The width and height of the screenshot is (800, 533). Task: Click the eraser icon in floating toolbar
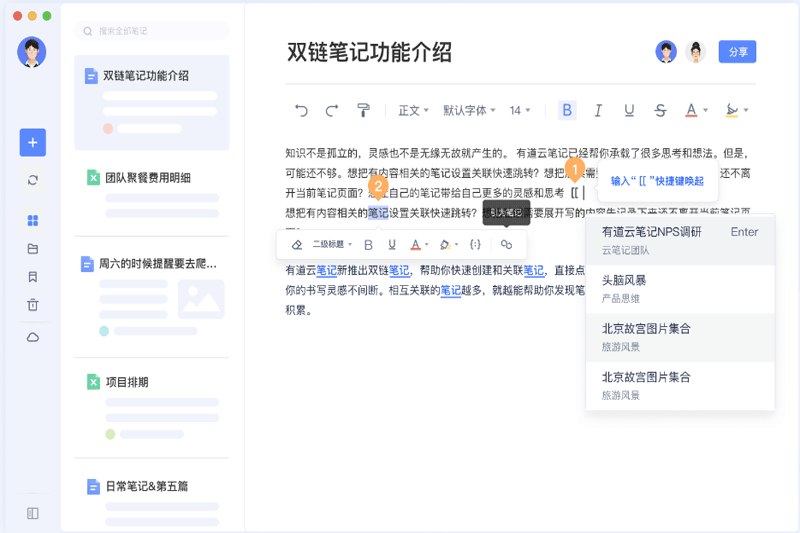click(x=296, y=245)
